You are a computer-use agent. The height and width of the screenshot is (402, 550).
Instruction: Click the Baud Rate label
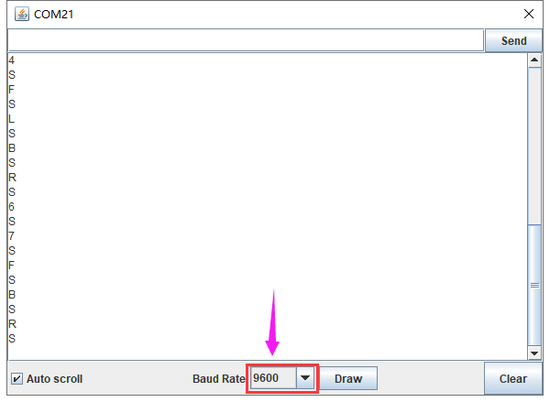[x=219, y=379]
